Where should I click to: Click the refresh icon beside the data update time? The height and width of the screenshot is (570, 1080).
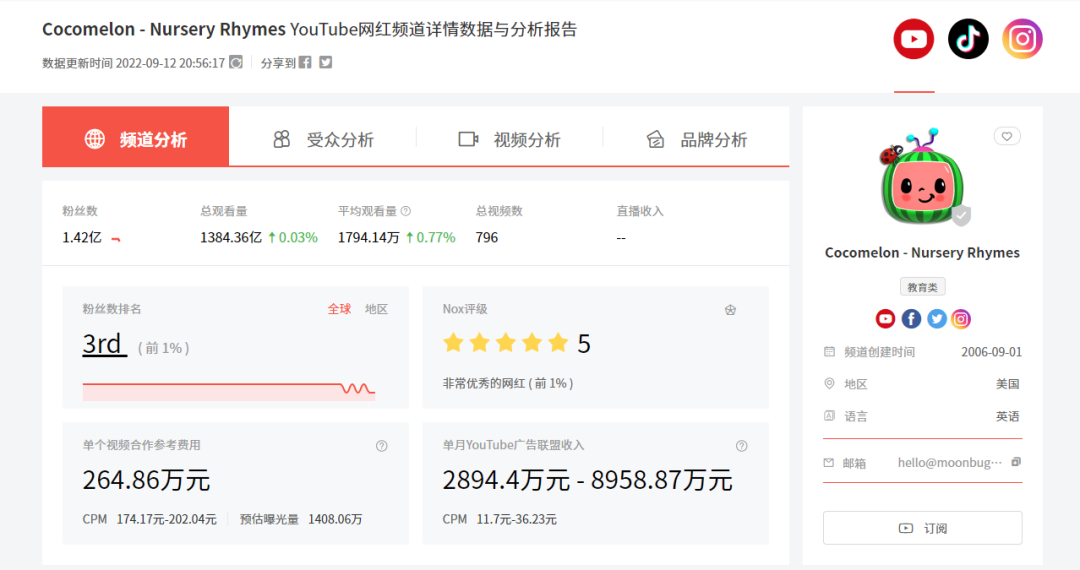[x=236, y=62]
